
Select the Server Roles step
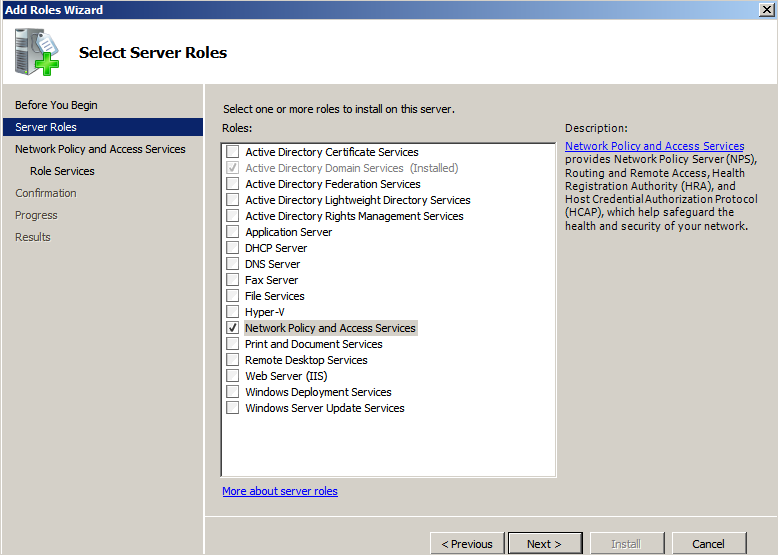[x=103, y=127]
